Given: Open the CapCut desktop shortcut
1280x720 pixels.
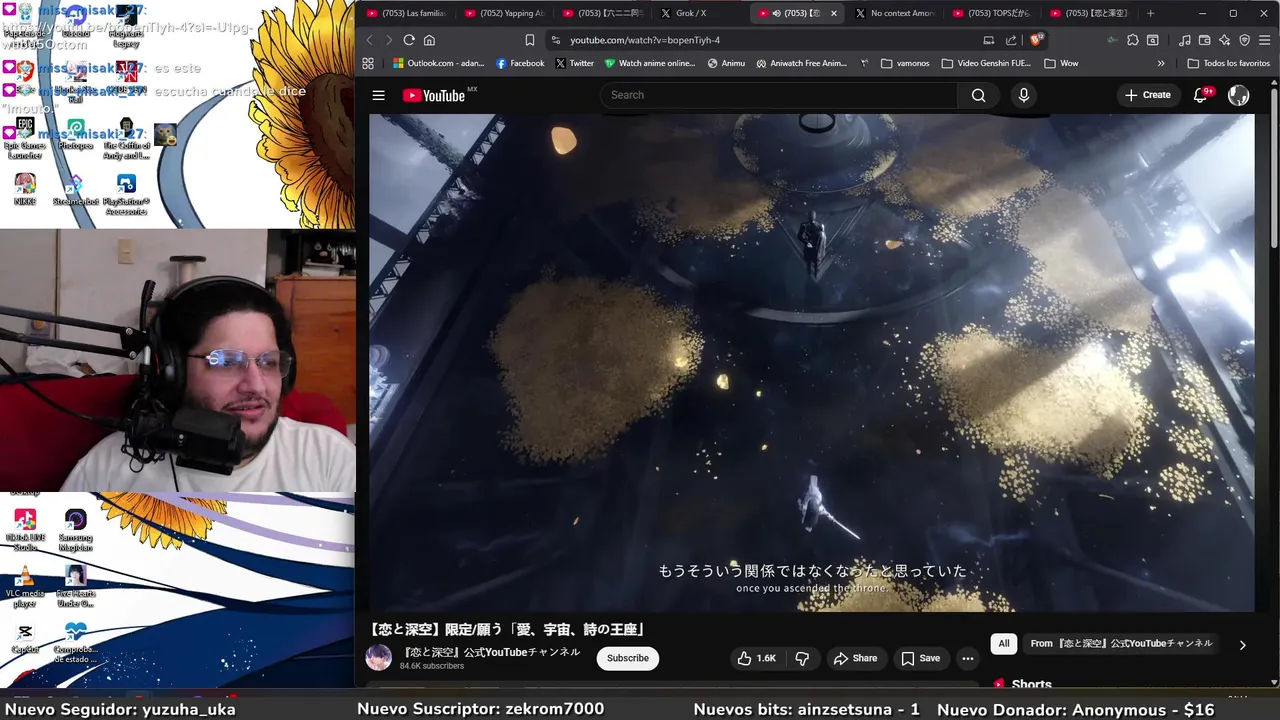Looking at the screenshot, I should coord(25,638).
